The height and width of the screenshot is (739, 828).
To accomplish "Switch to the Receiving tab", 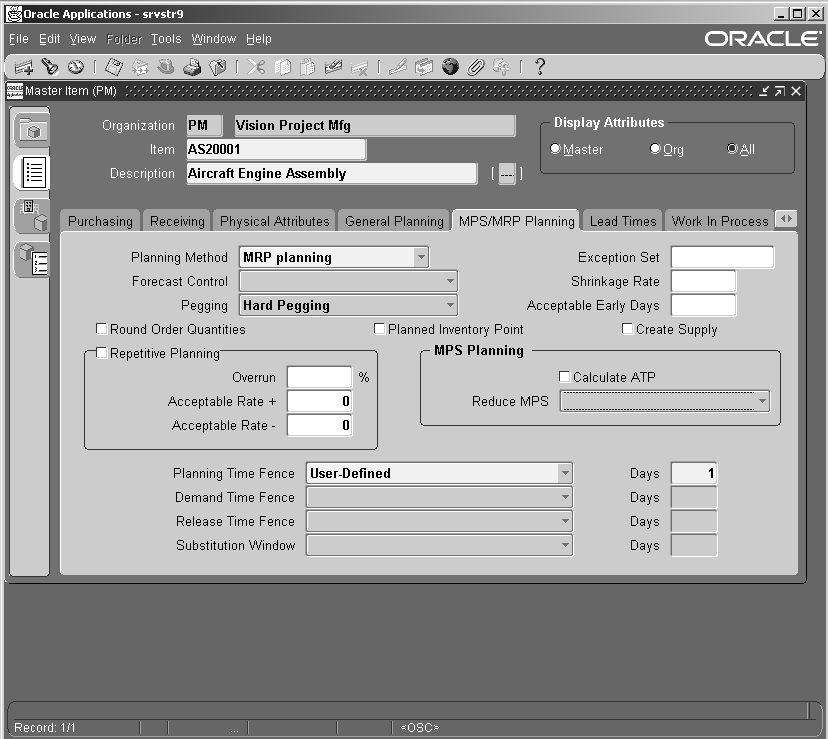I will pyautogui.click(x=177, y=221).
